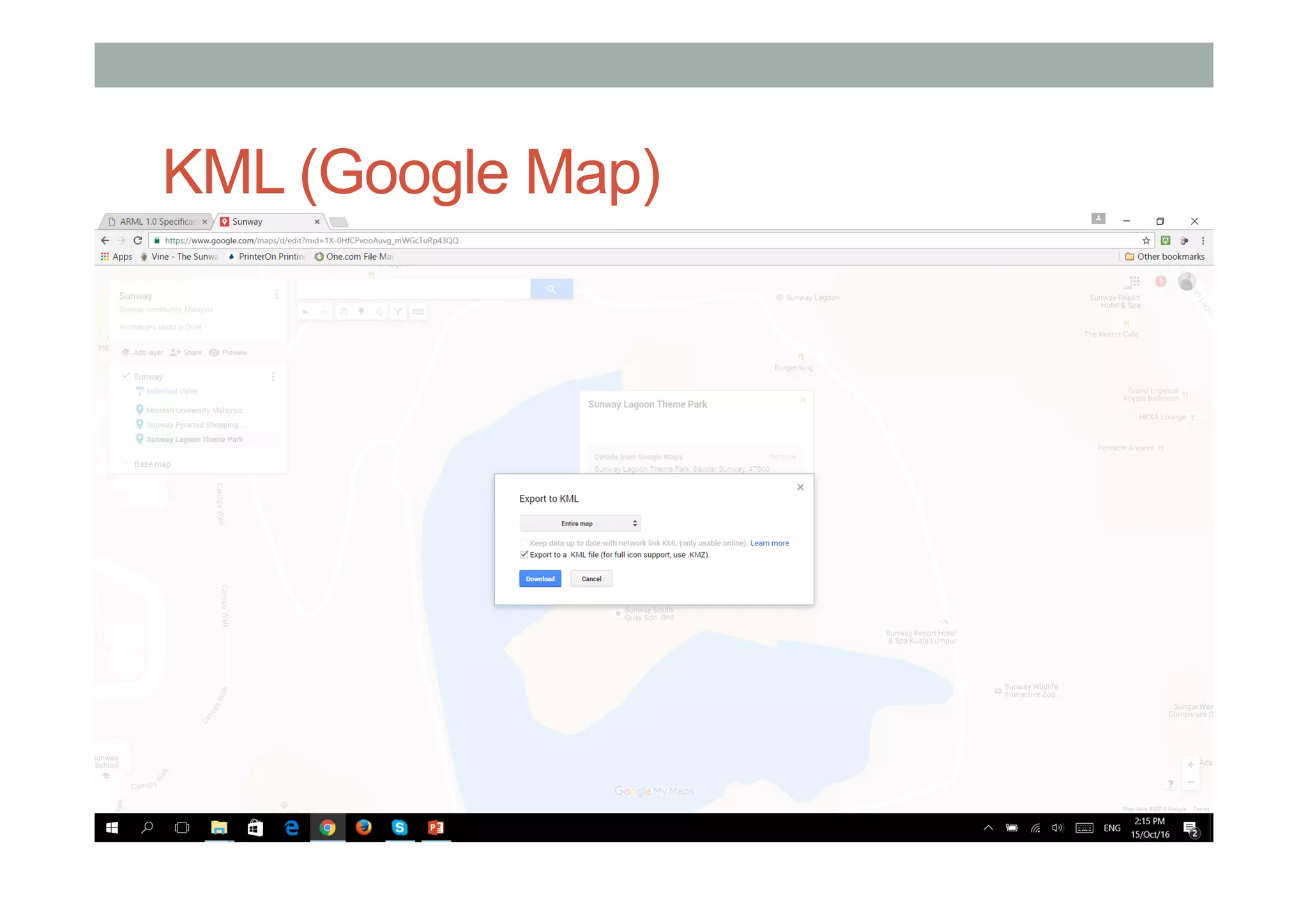Uncheck Export to a .KML file
Screen dimensions: 1308x924
524,554
